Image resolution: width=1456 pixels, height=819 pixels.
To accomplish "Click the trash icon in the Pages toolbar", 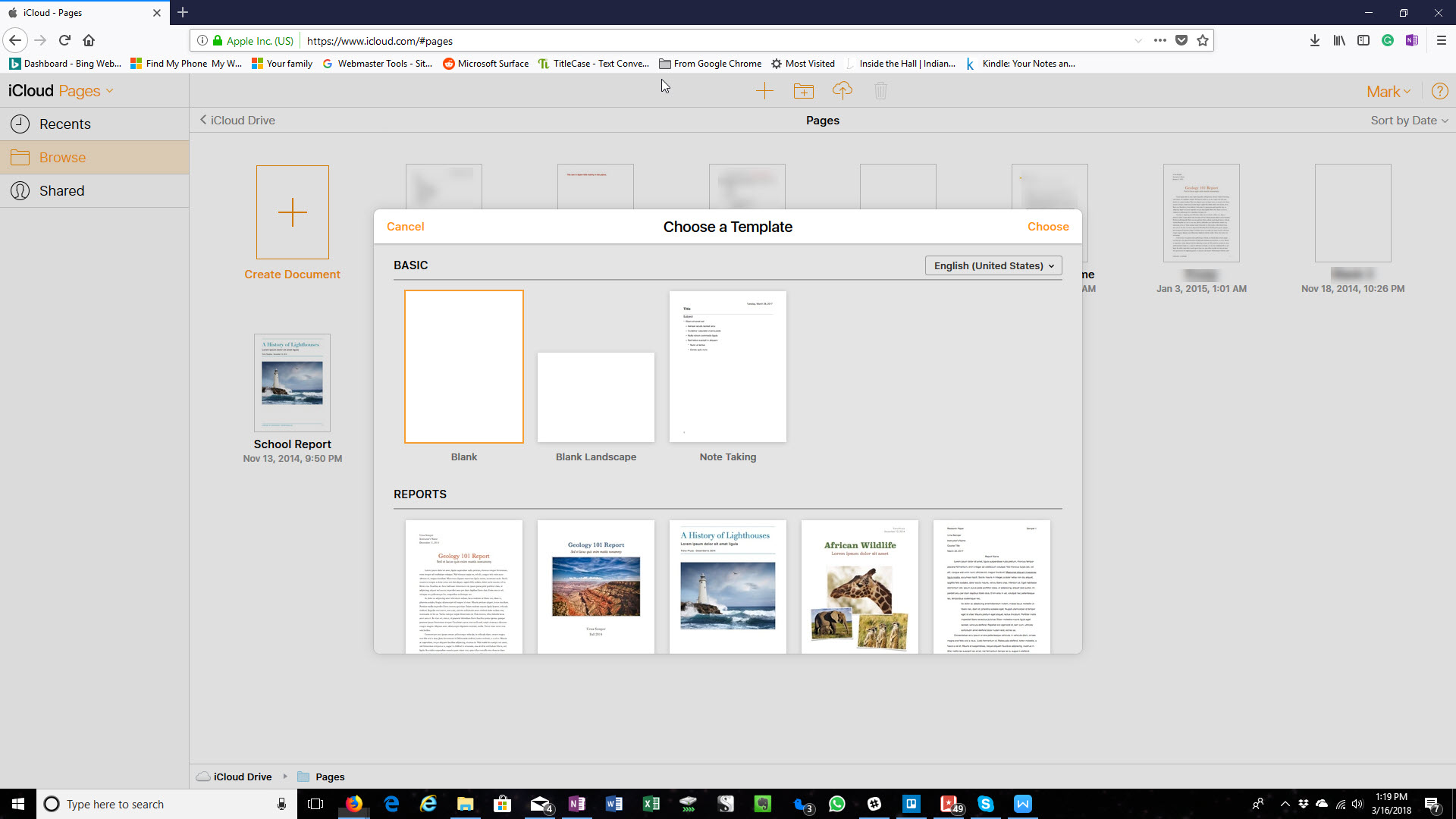I will 880,90.
